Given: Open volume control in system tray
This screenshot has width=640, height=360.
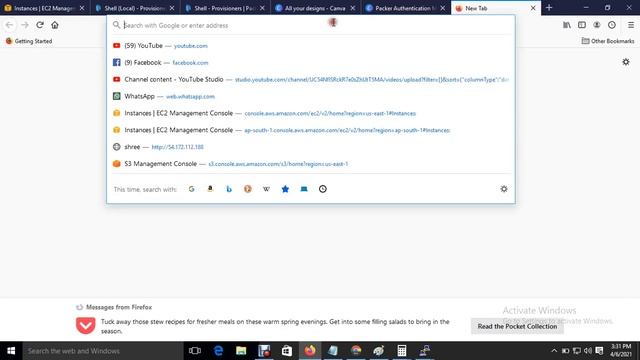Looking at the screenshot, I should click(x=588, y=351).
